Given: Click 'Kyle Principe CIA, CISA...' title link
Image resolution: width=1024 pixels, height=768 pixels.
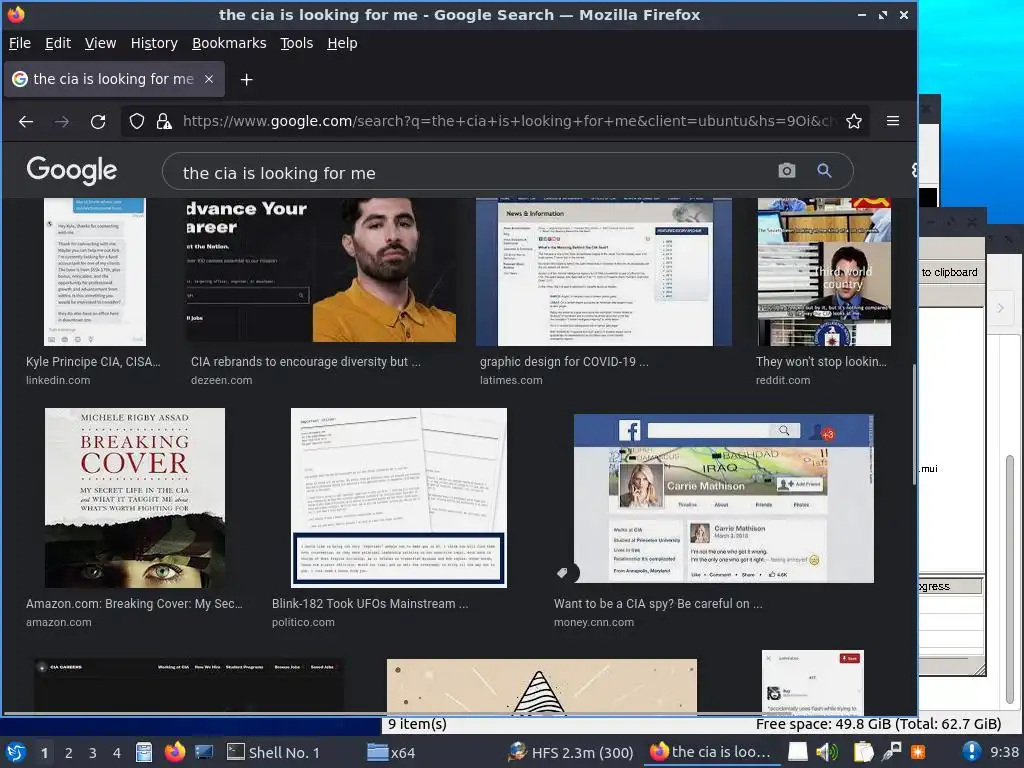Looking at the screenshot, I should pyautogui.click(x=93, y=362).
